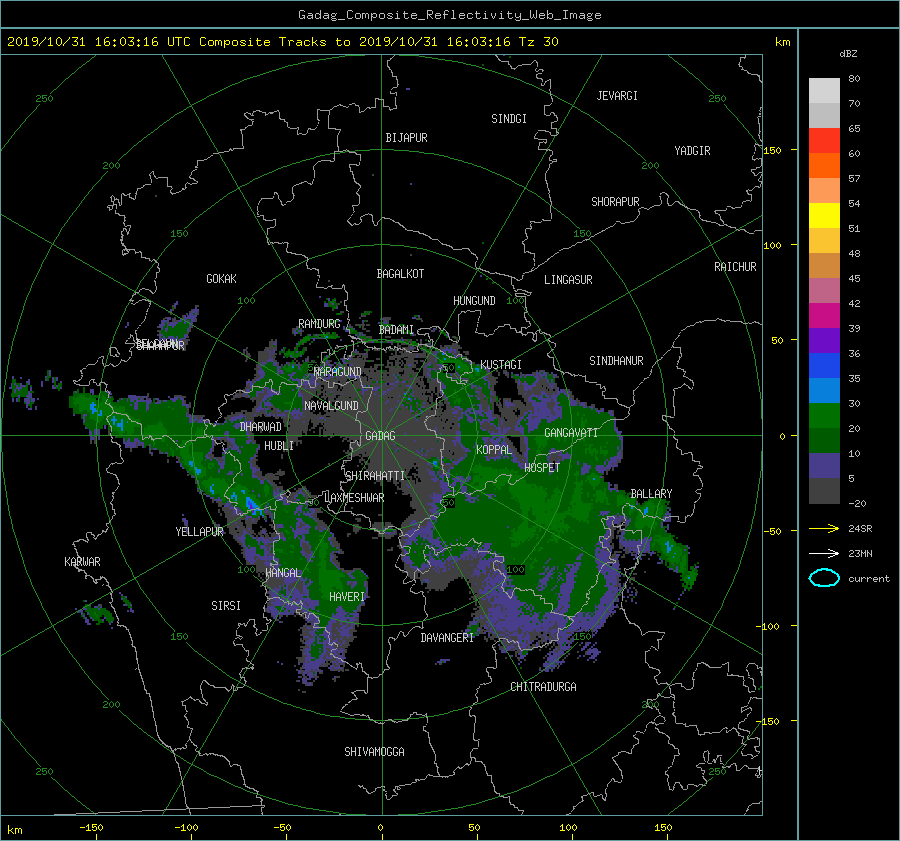Click the BAGALKOT city label

pyautogui.click(x=400, y=274)
